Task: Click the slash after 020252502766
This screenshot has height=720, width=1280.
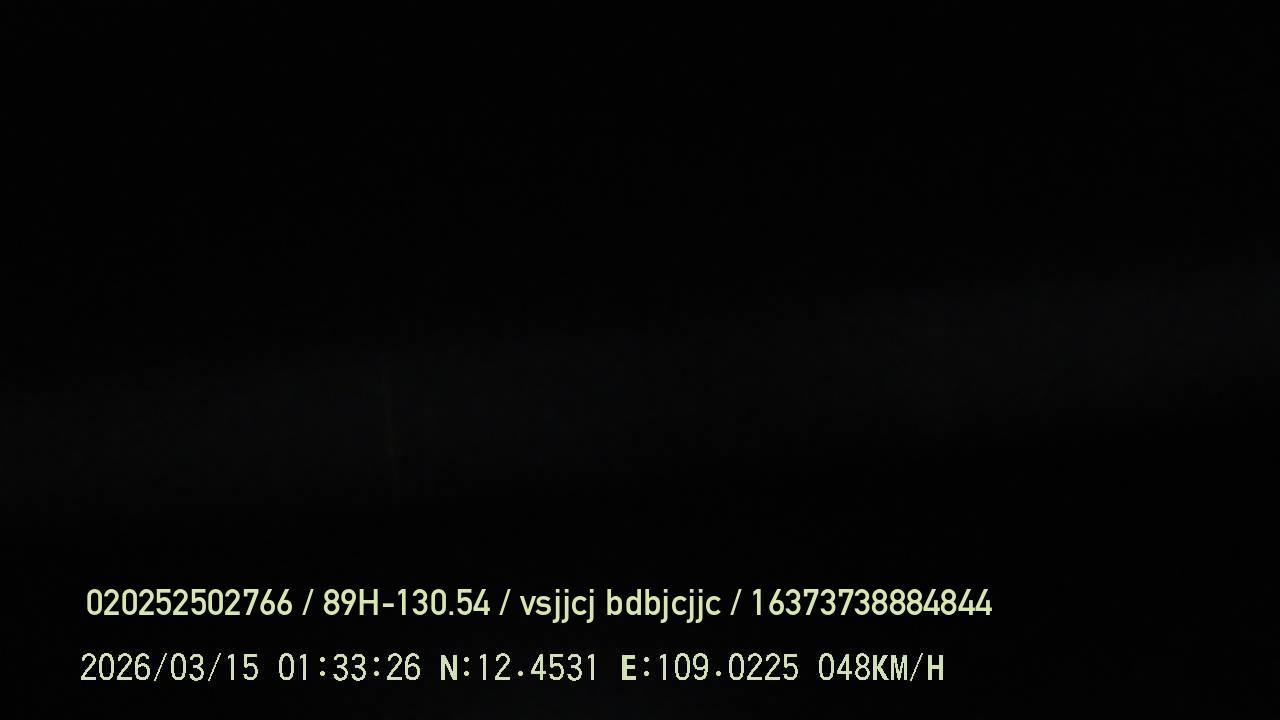Action: click(308, 603)
